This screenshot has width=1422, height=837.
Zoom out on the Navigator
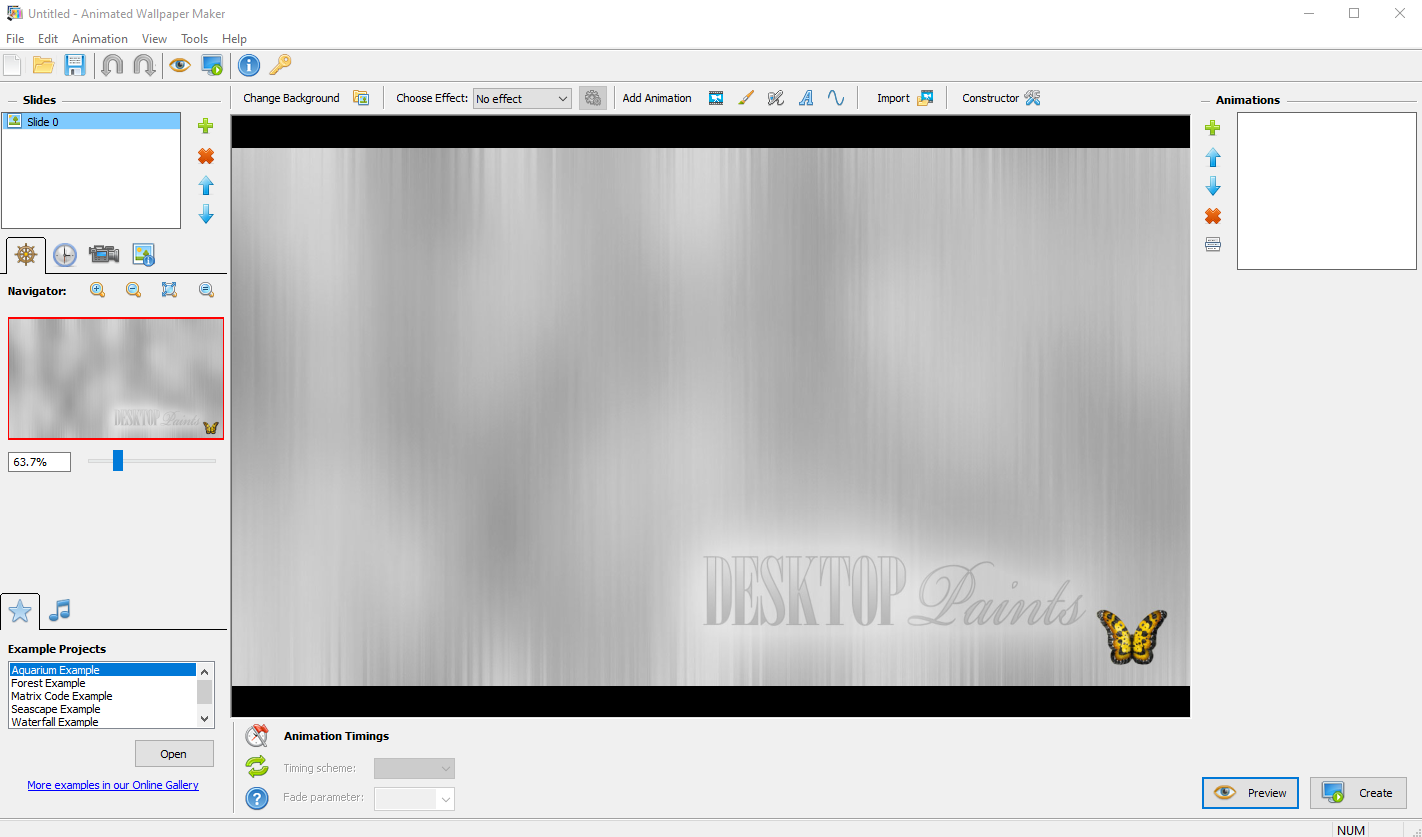coord(133,290)
